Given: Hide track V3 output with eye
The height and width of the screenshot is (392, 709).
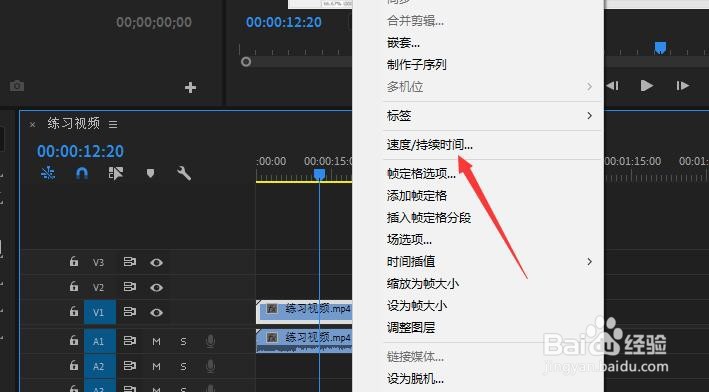Looking at the screenshot, I should click(x=156, y=263).
